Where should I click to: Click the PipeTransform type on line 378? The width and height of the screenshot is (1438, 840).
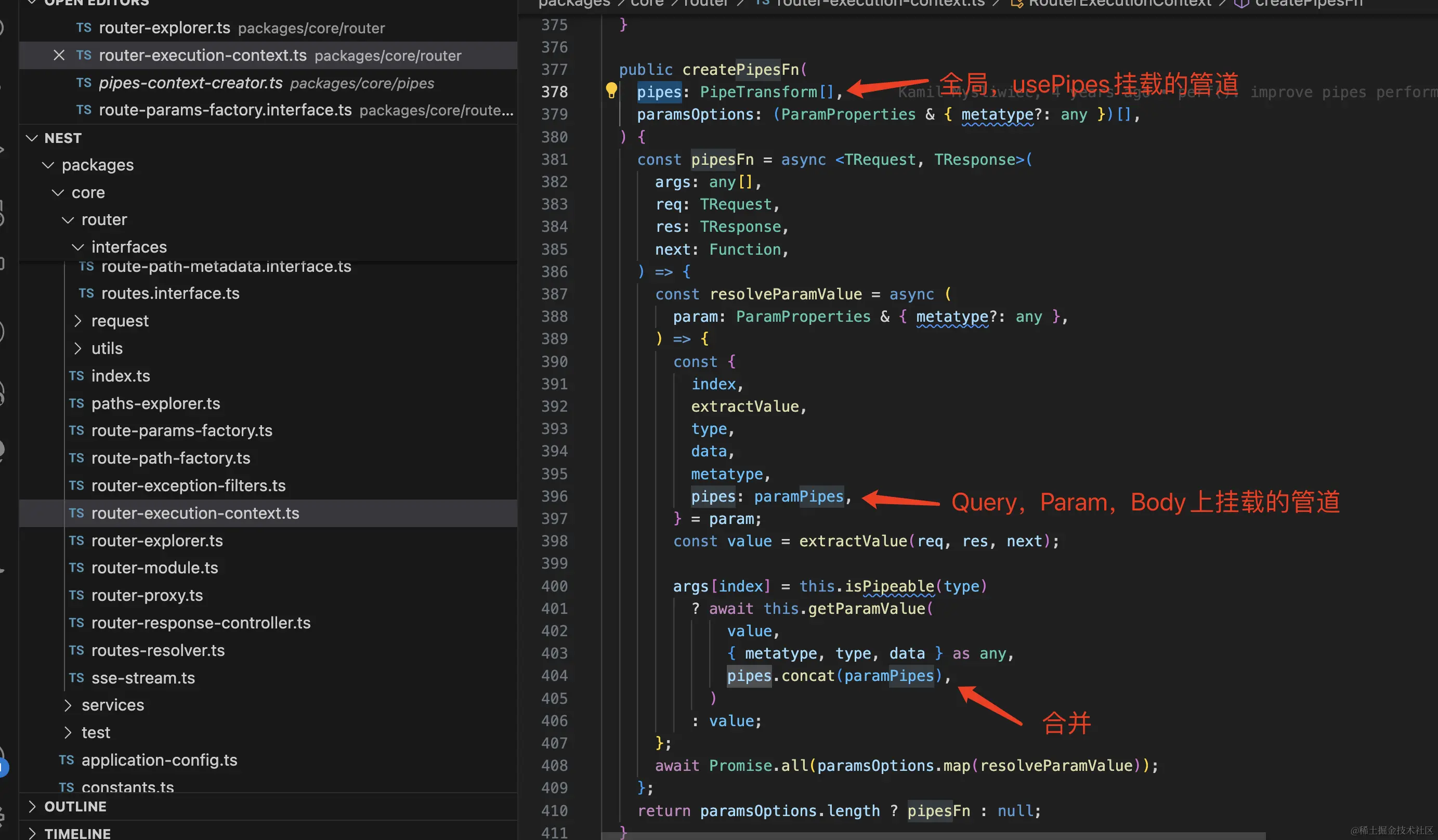759,92
